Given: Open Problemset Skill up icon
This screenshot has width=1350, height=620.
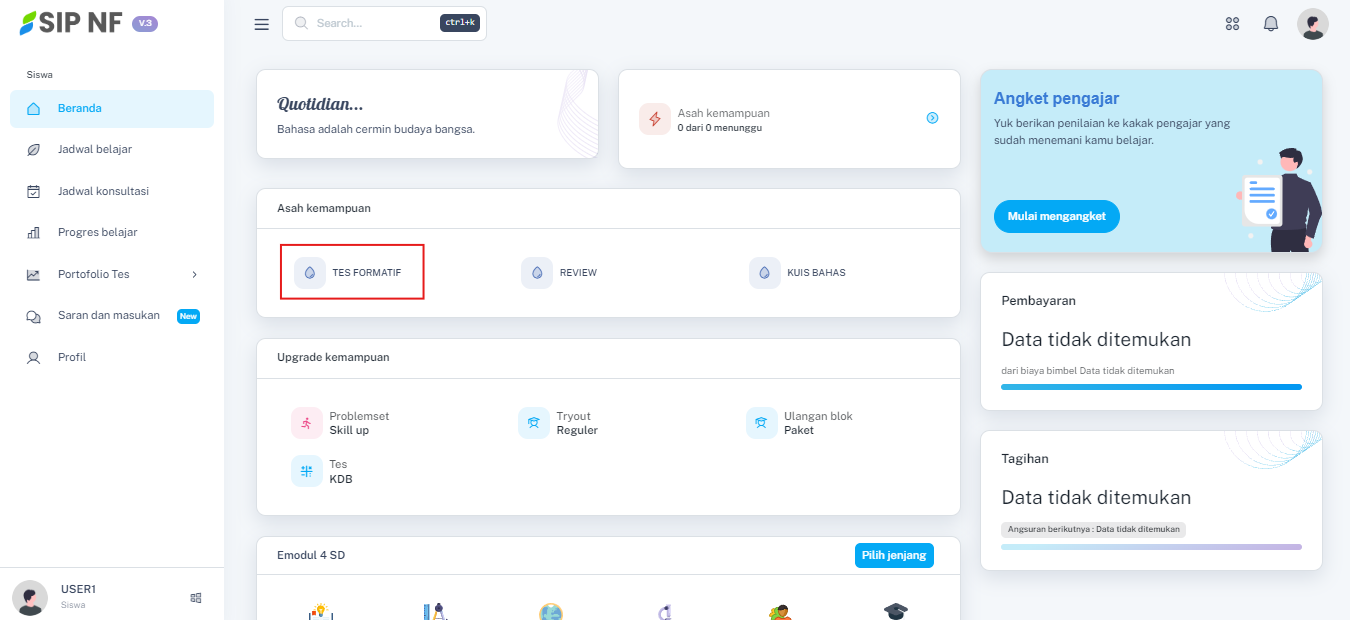Looking at the screenshot, I should point(306,423).
